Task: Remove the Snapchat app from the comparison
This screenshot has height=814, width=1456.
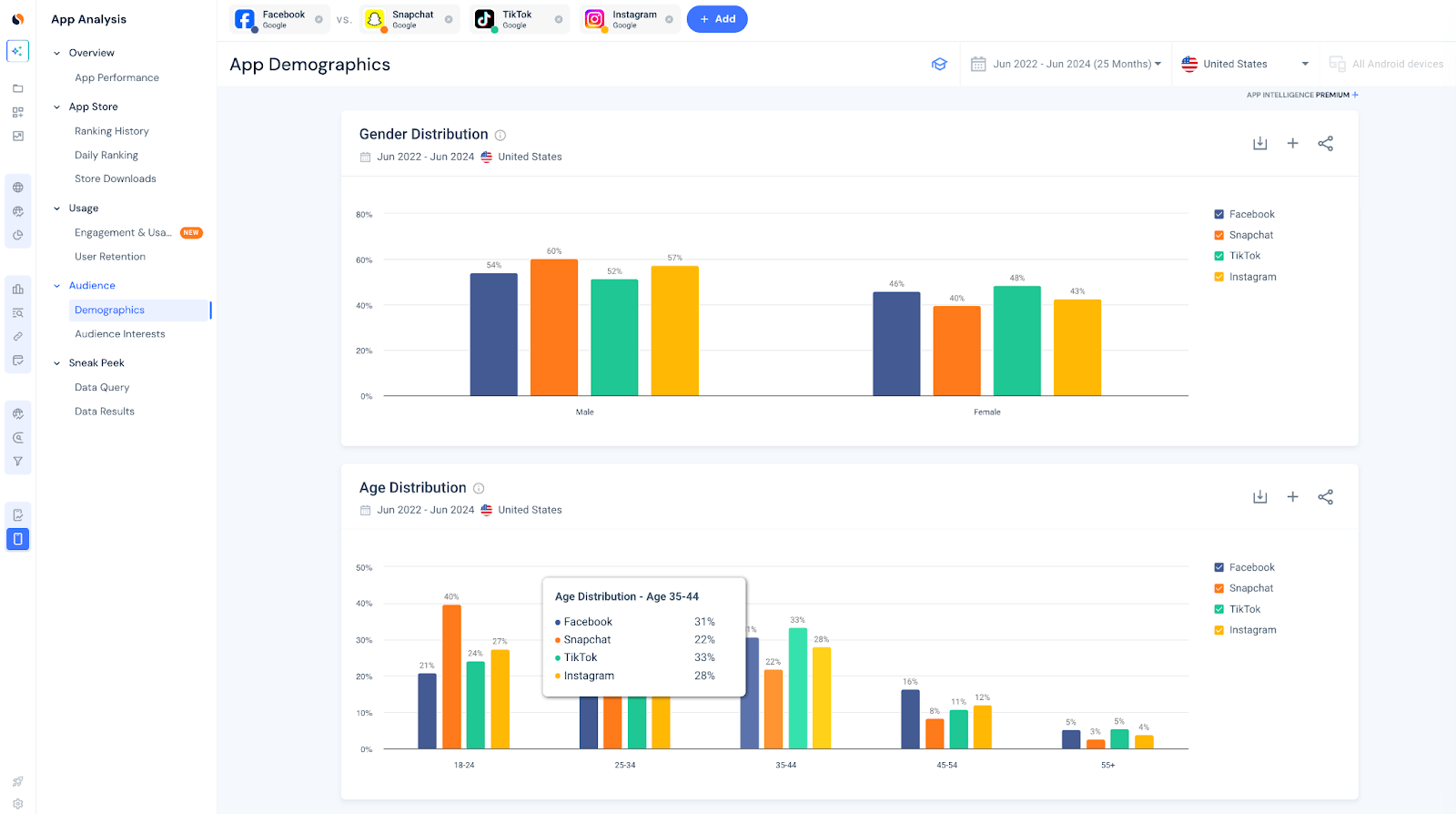Action: 449,19
